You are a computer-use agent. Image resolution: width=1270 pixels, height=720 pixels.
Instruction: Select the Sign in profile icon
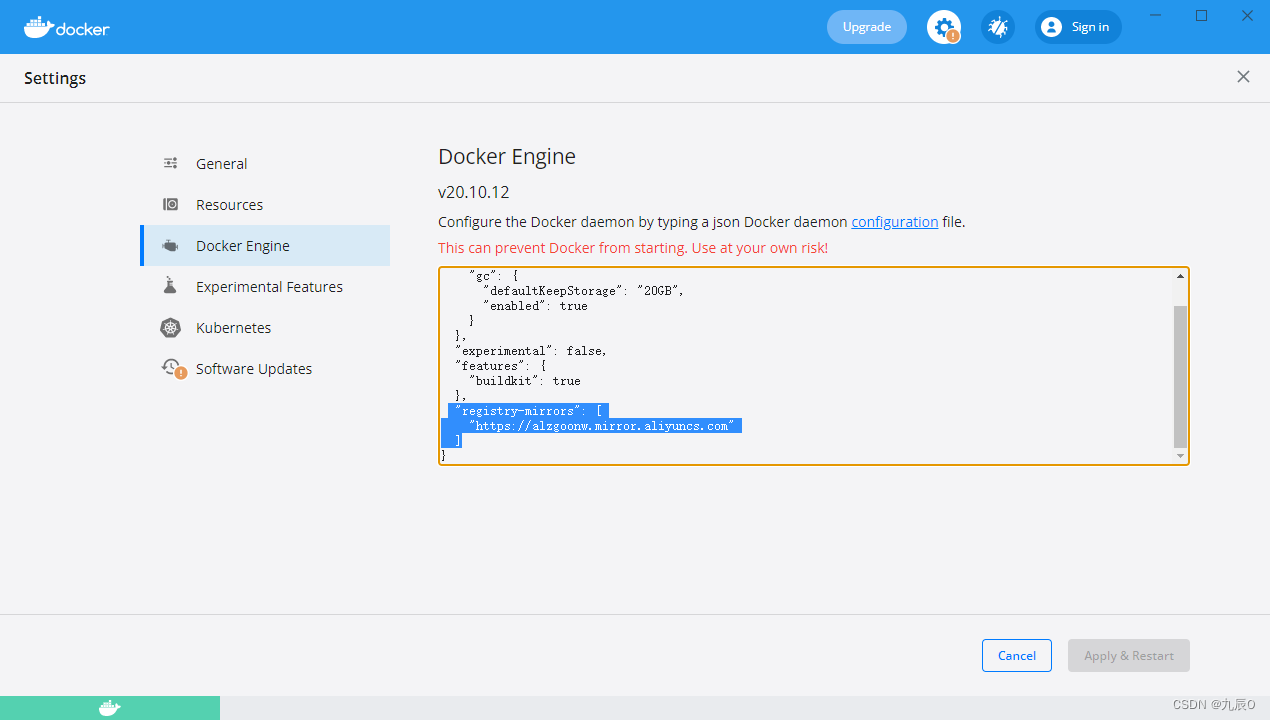(1051, 27)
